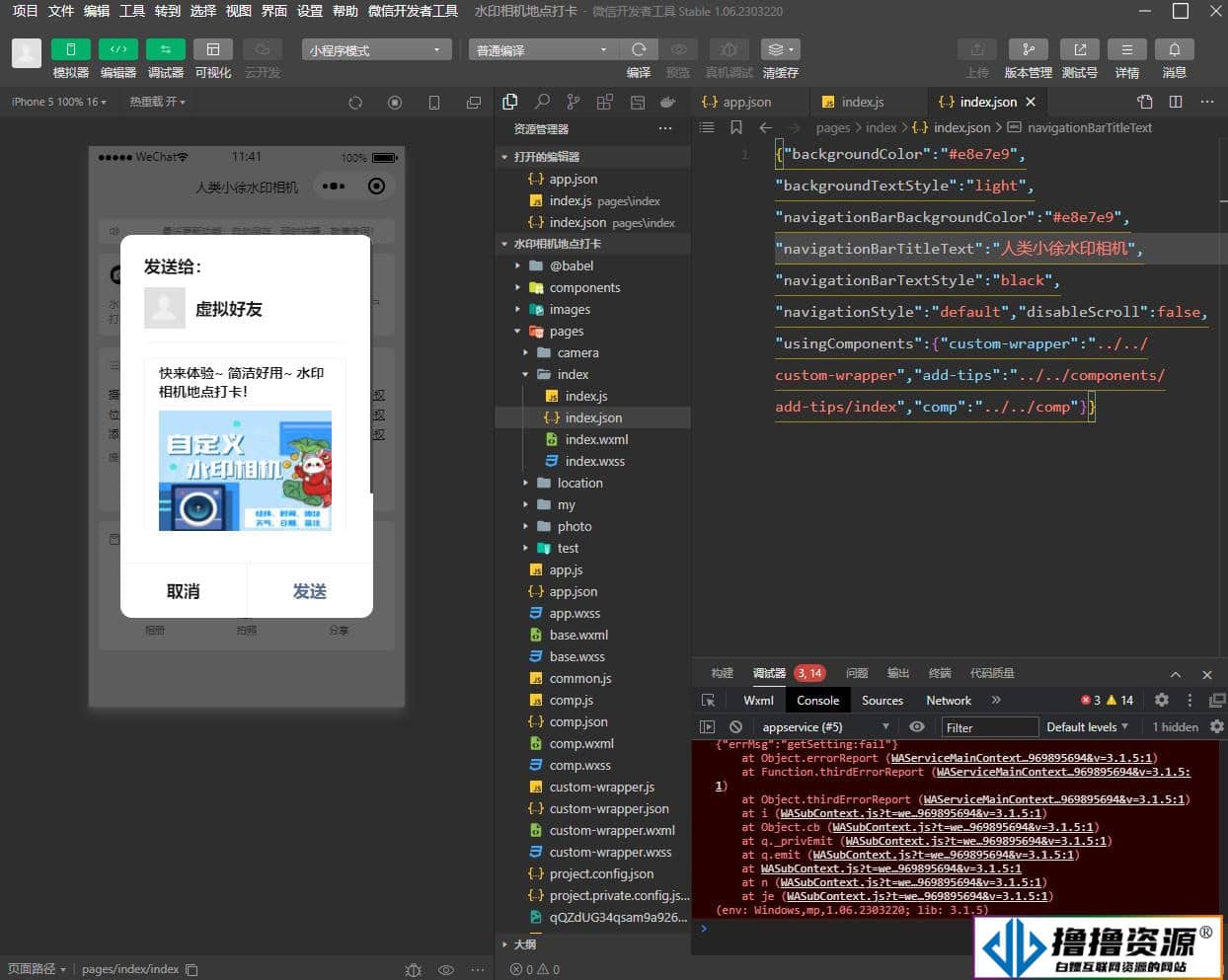The image size is (1228, 980).
Task: Open the 小程序模式 mode dropdown
Action: pyautogui.click(x=376, y=49)
